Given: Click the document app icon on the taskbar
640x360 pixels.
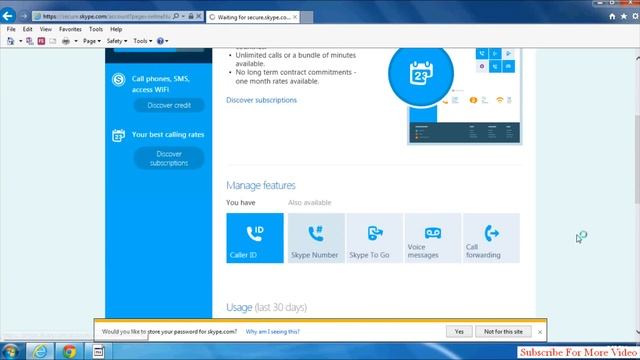Looking at the screenshot, I should (x=98, y=351).
